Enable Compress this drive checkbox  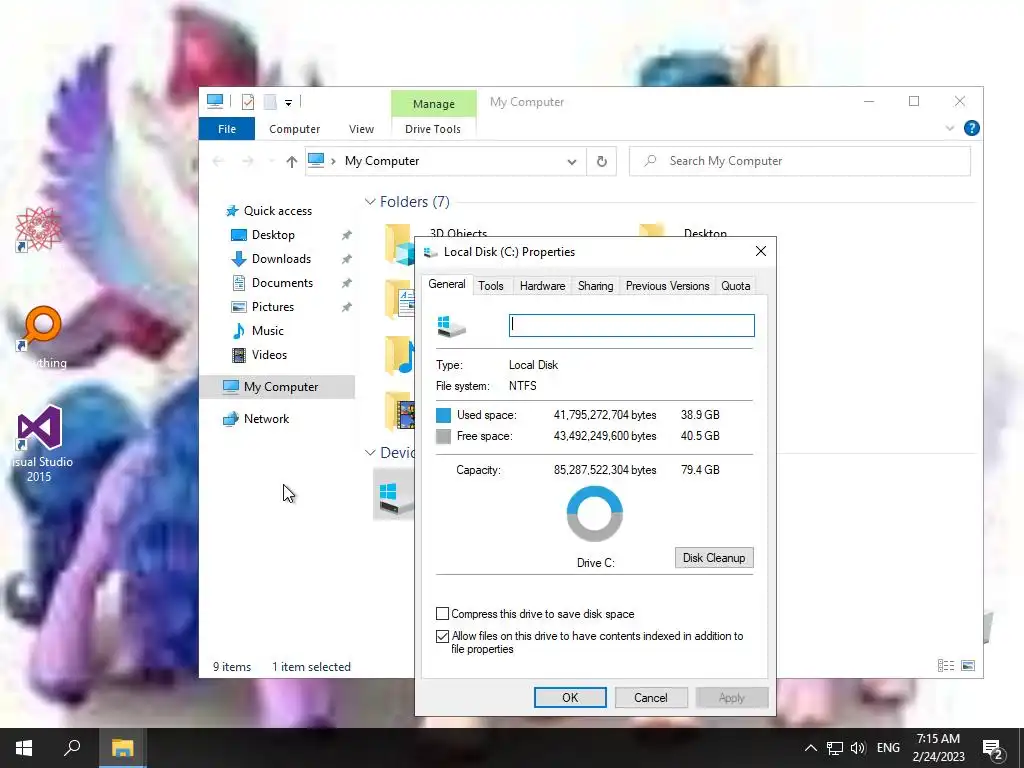click(442, 614)
